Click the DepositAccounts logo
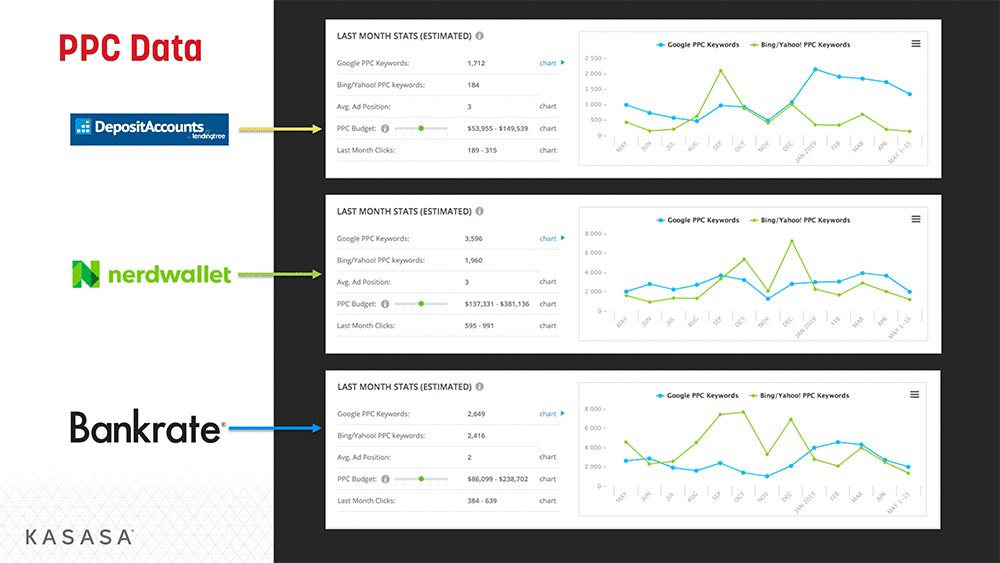1000x563 pixels. click(149, 129)
